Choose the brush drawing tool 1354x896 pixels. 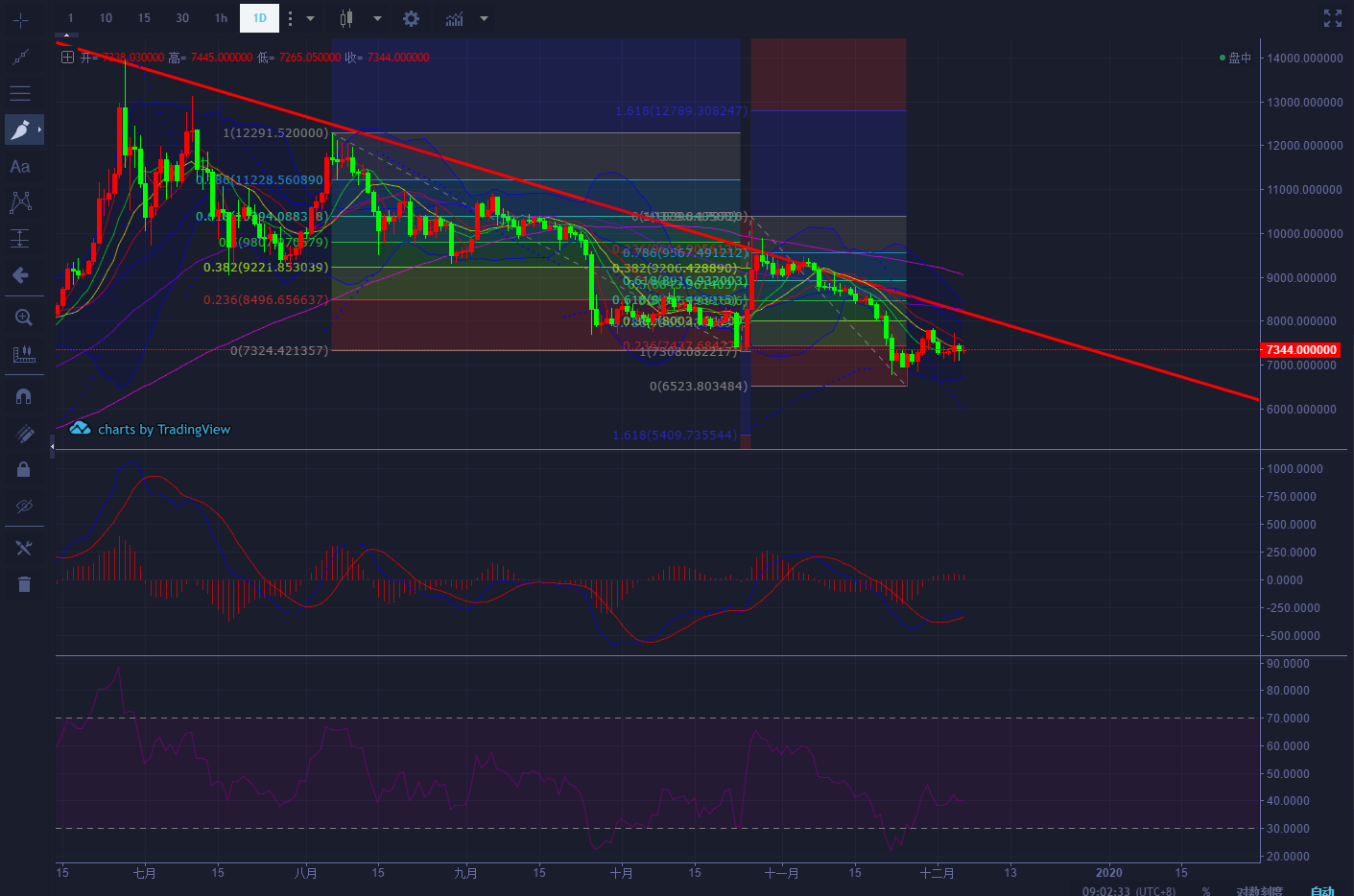tap(20, 130)
